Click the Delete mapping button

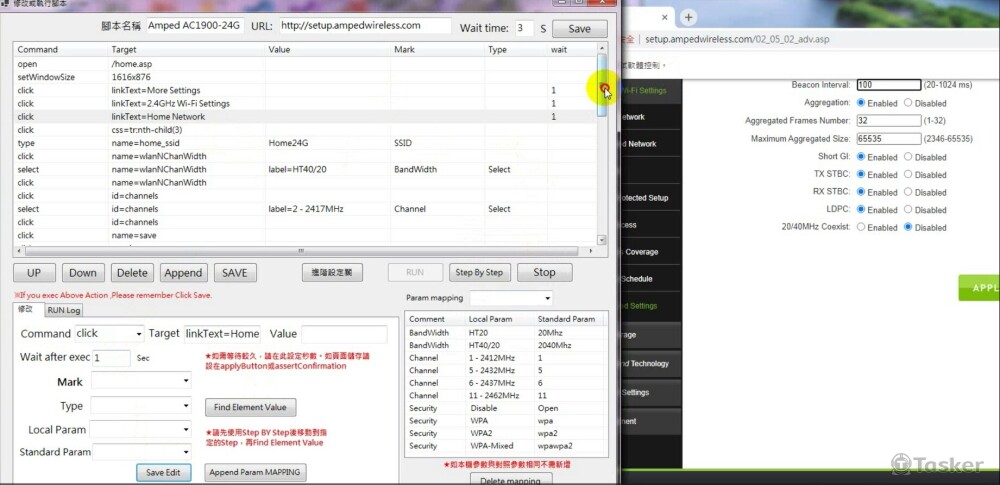(511, 479)
